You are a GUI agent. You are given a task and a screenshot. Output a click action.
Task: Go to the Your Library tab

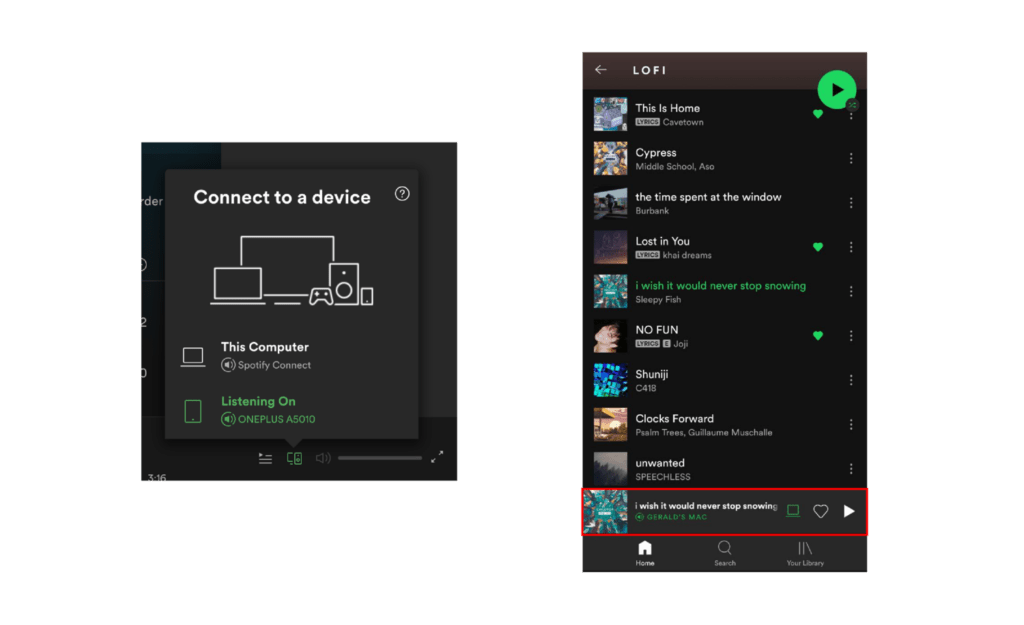pos(805,553)
